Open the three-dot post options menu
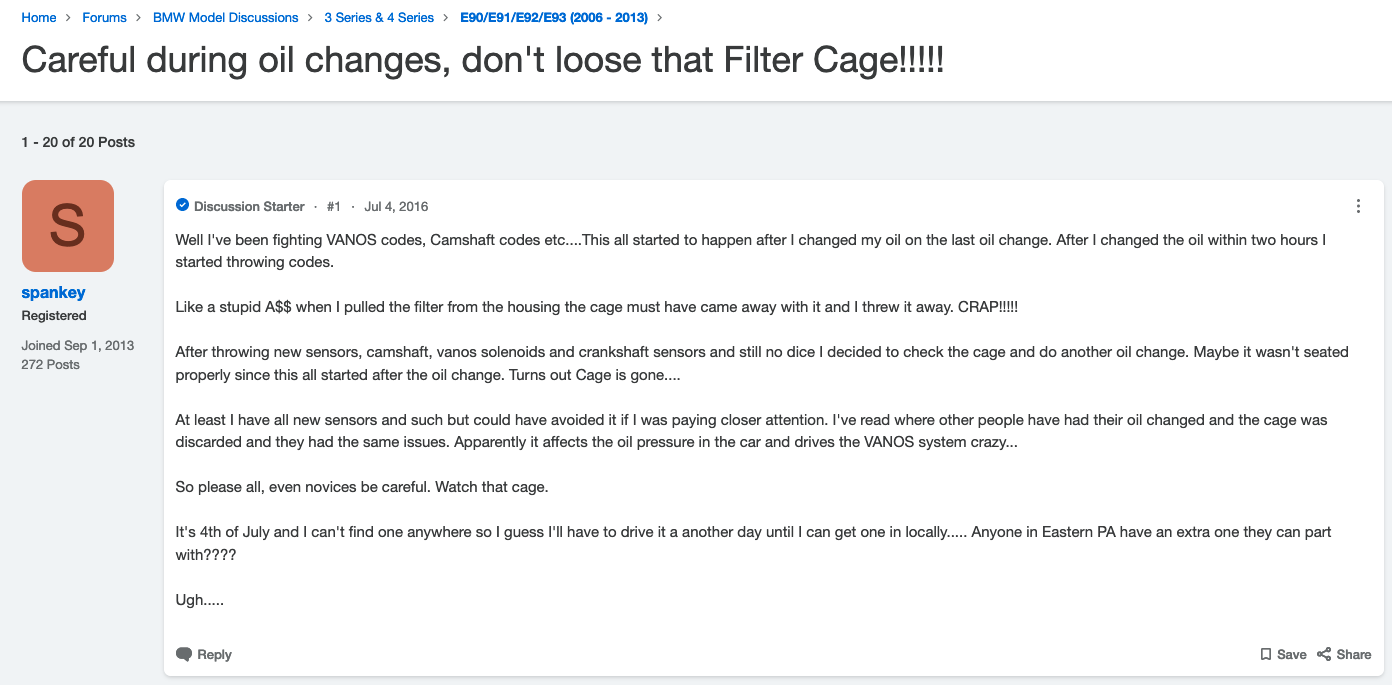This screenshot has height=685, width=1392. [x=1358, y=206]
